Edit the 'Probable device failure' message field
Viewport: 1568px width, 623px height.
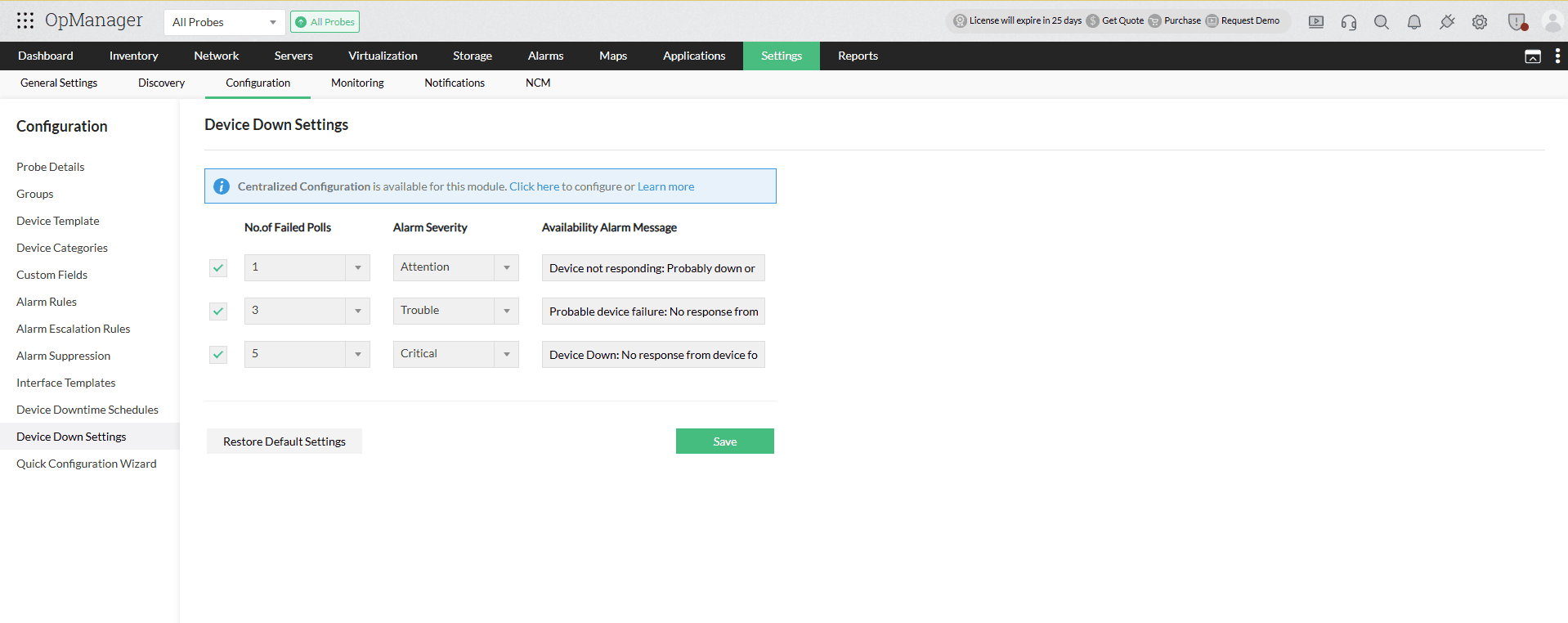tap(653, 311)
